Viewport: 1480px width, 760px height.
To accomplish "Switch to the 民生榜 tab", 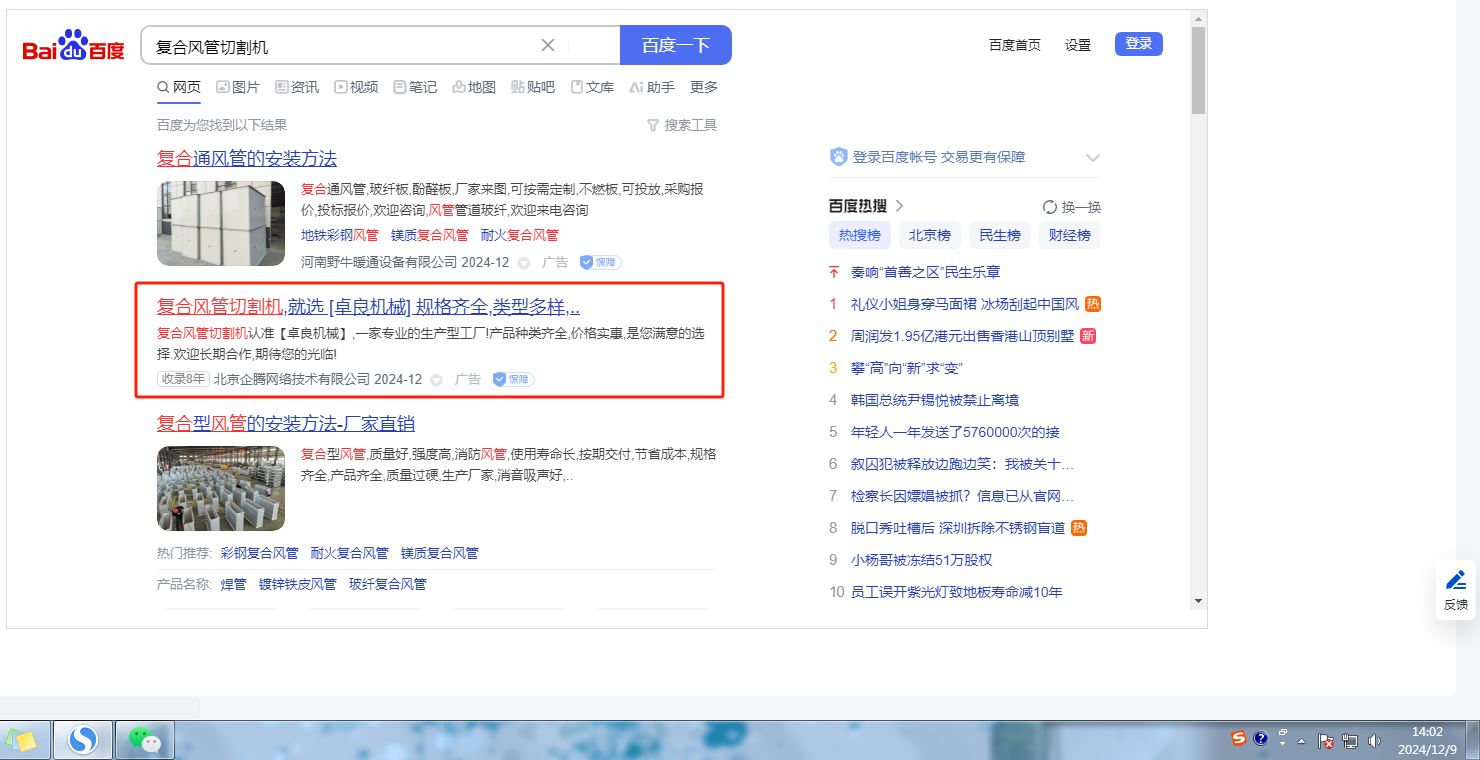I will [1000, 236].
